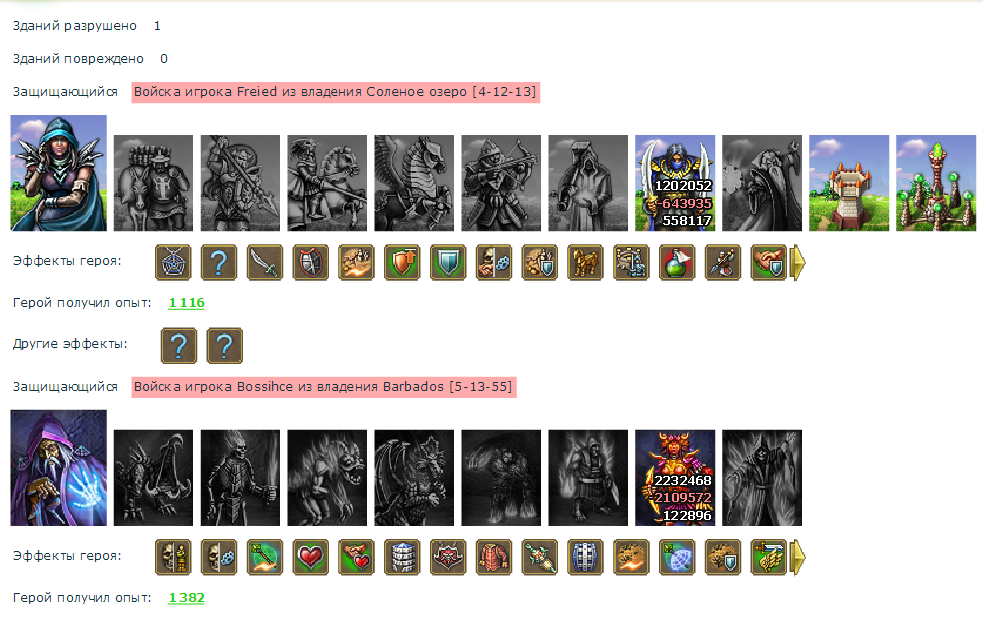983x617 pixels.
Task: Open Freied's army from Соленое озеро label
Action: pyautogui.click(x=335, y=92)
